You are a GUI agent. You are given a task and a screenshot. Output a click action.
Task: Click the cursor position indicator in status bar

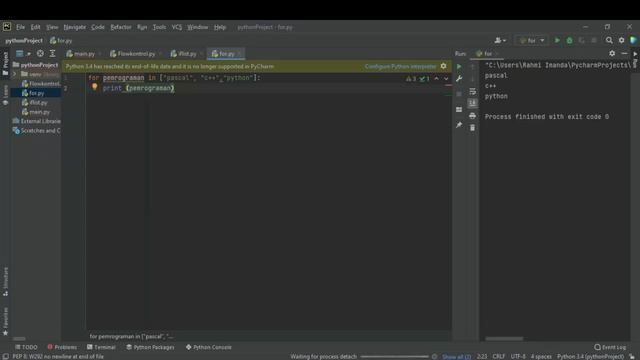click(x=482, y=356)
